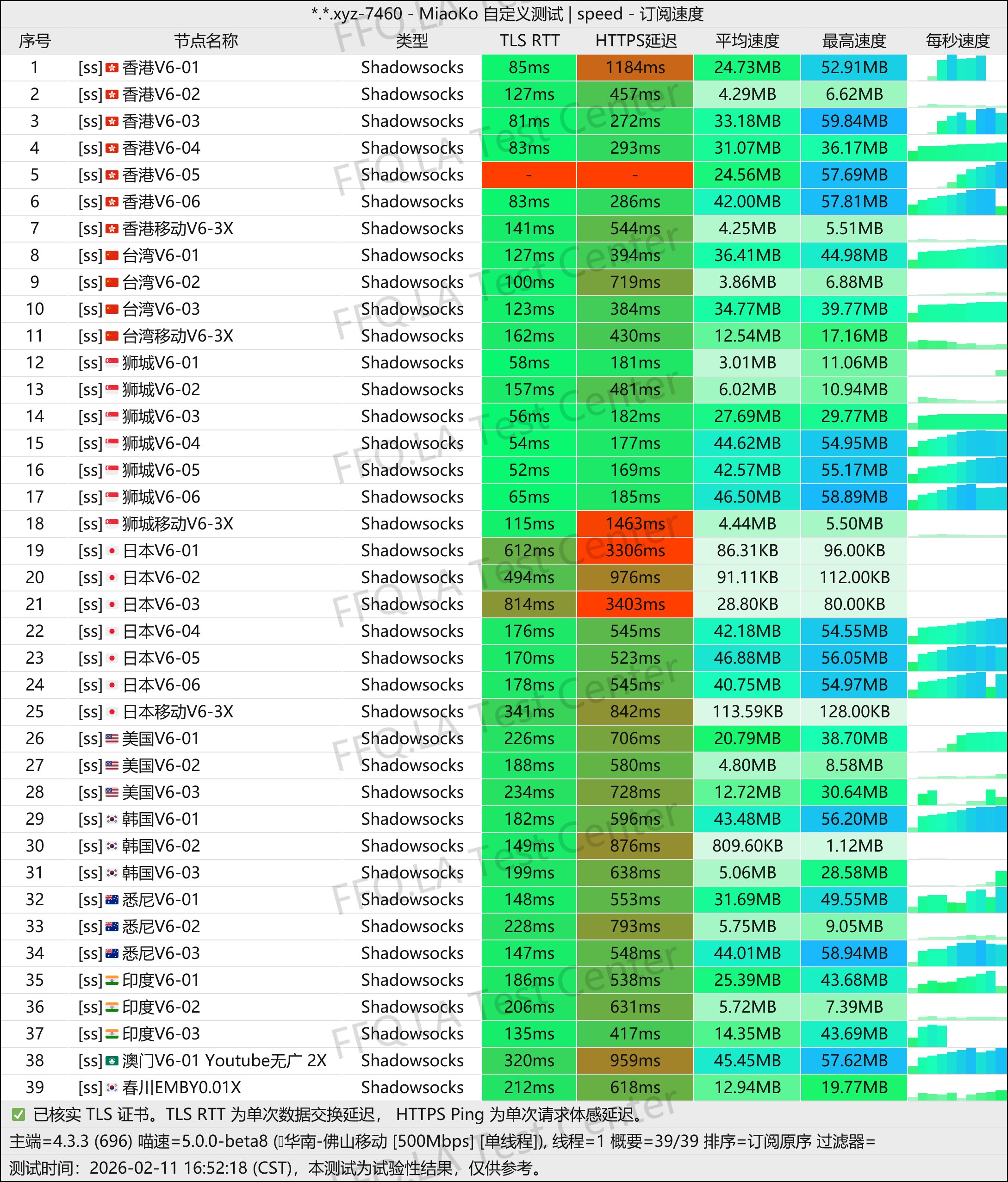This screenshot has width=1008, height=1182.
Task: Click the 809.60KB average speed cell
Action: [747, 846]
